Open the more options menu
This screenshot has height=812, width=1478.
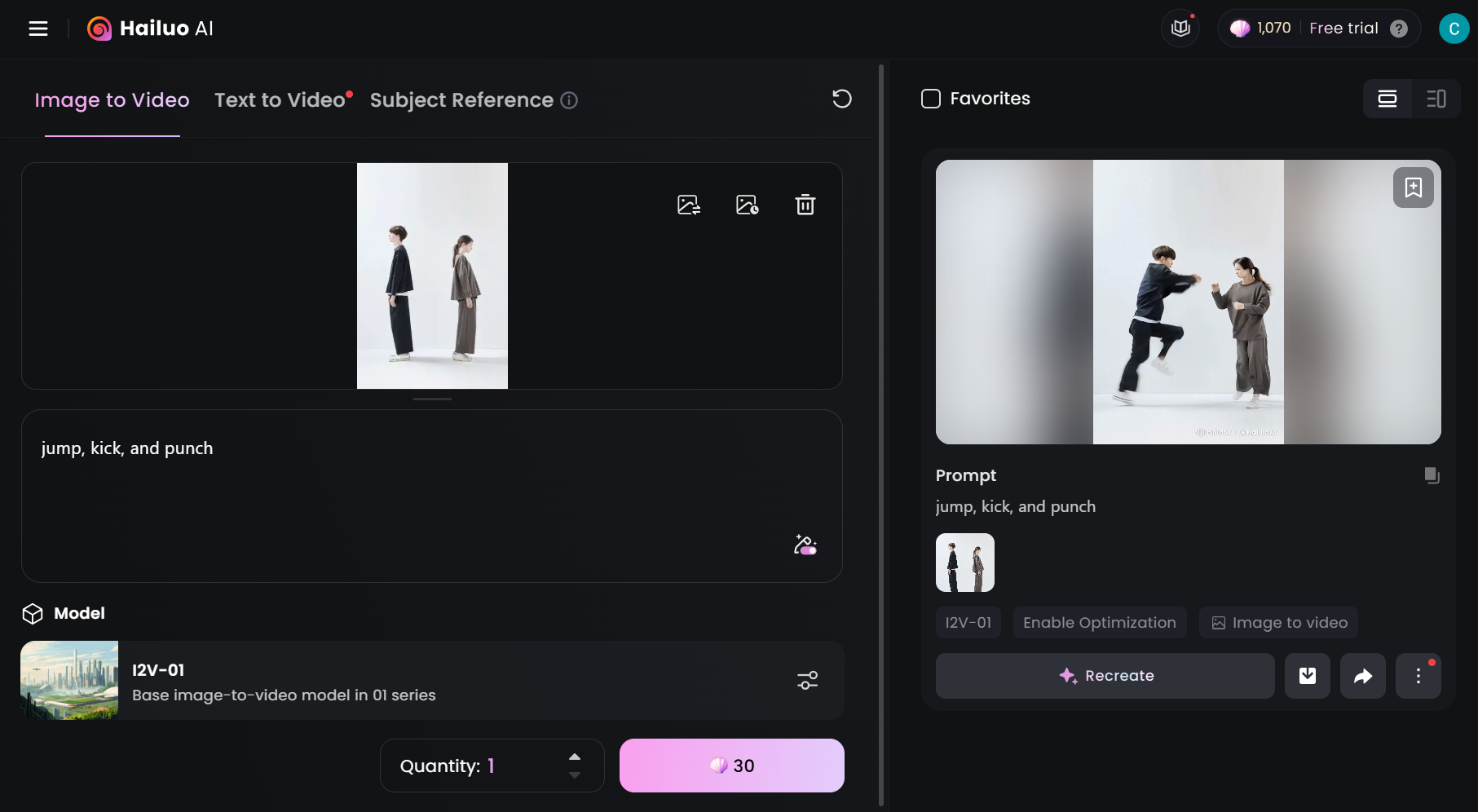(x=1418, y=676)
